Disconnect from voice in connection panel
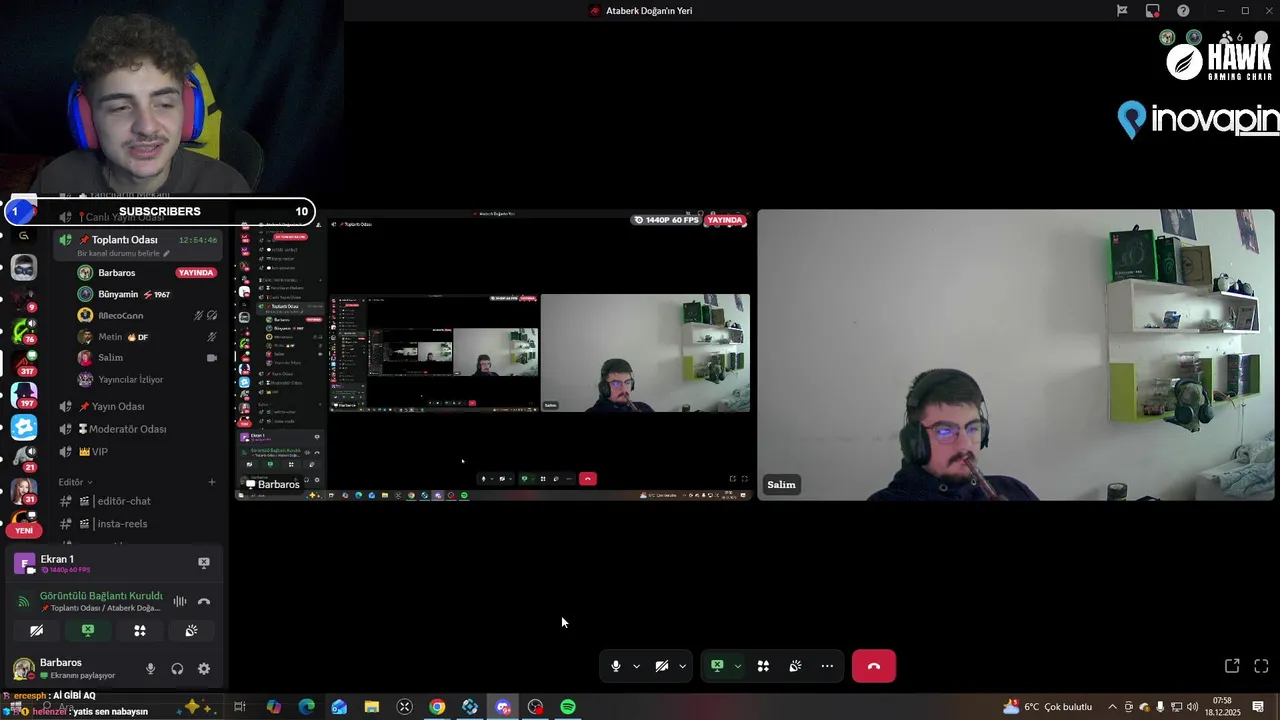 204,601
